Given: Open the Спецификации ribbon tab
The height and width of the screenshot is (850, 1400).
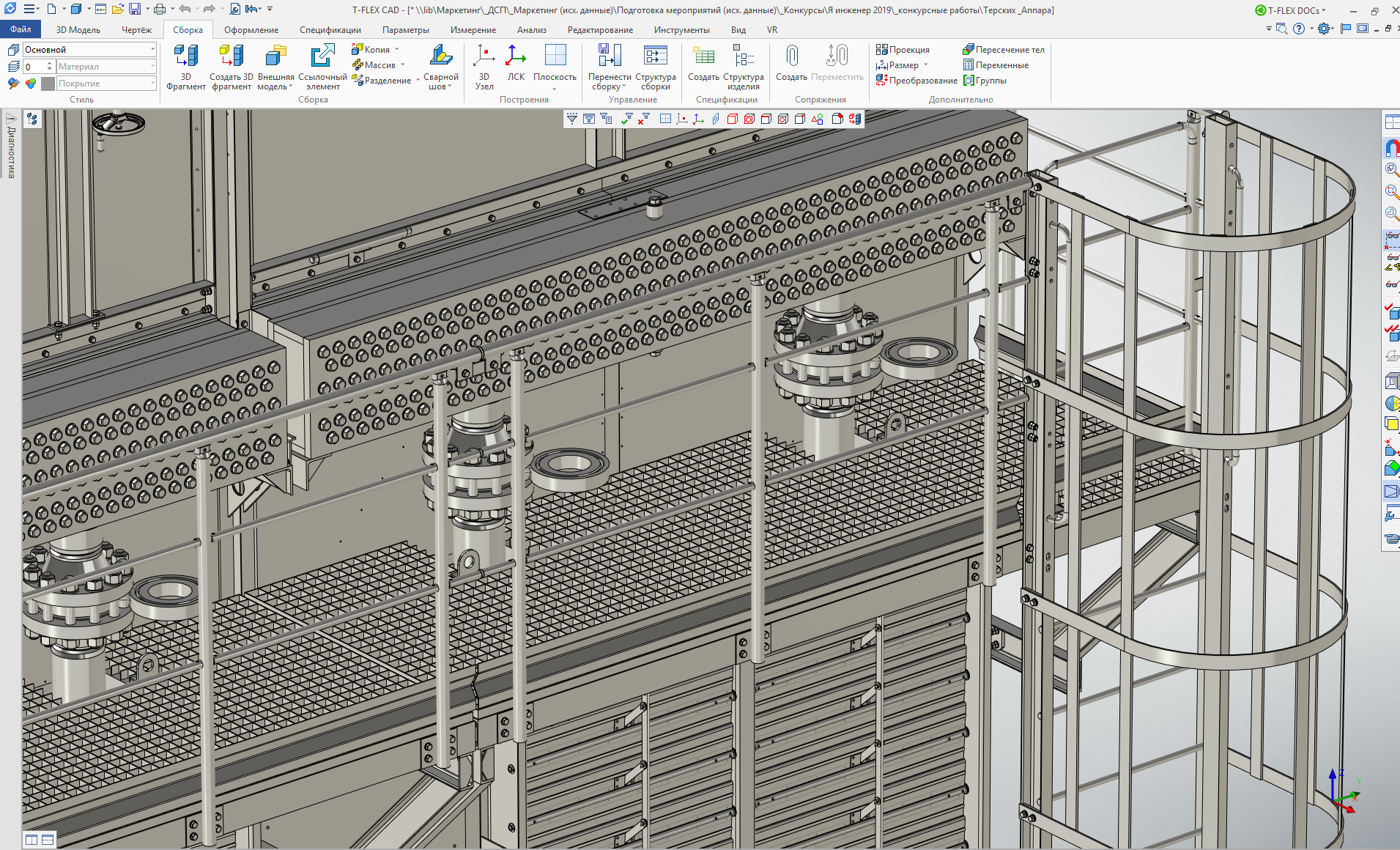Looking at the screenshot, I should [x=330, y=30].
